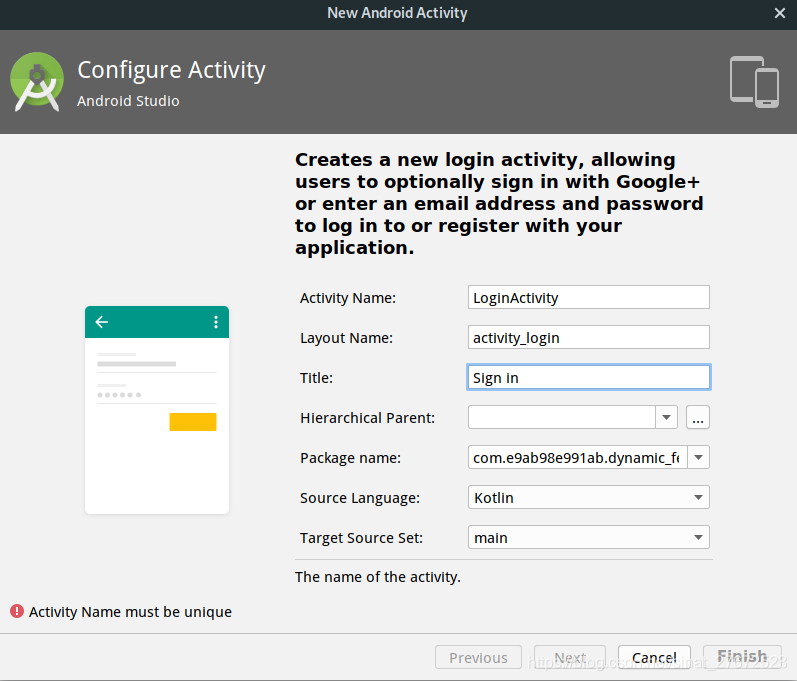The width and height of the screenshot is (797, 681).
Task: Click the Activity Name: label
Action: (348, 298)
